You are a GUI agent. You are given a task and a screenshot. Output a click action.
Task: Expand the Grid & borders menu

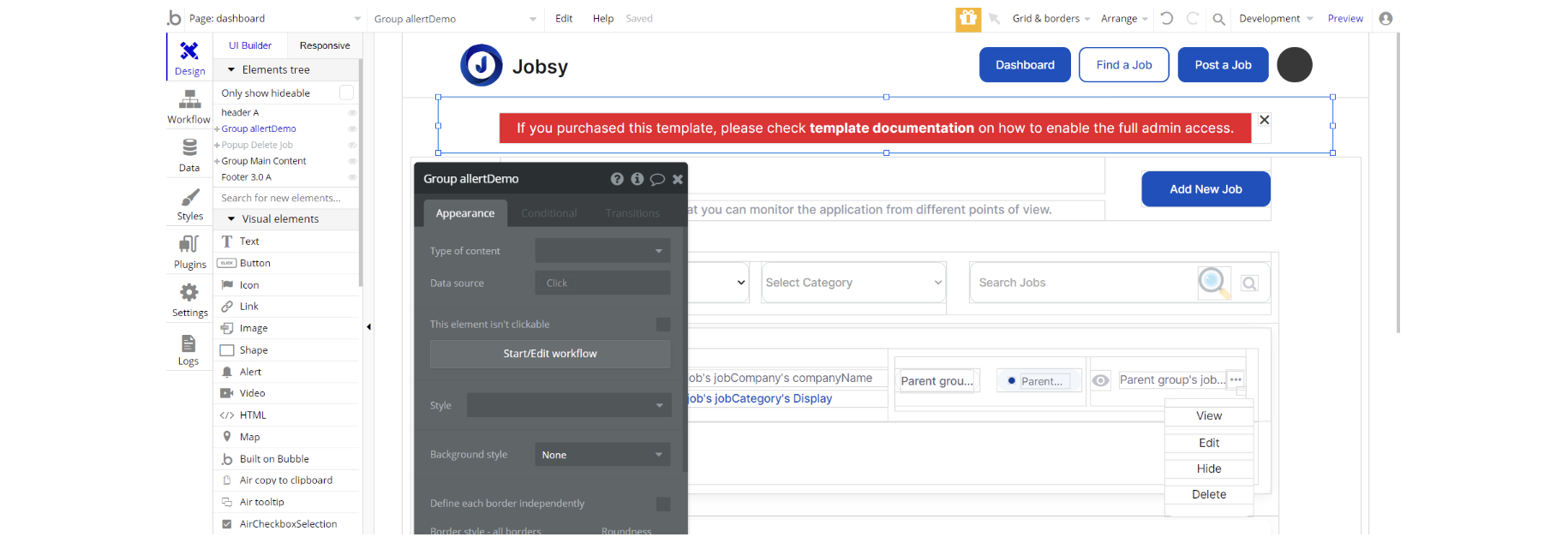[x=1050, y=19]
